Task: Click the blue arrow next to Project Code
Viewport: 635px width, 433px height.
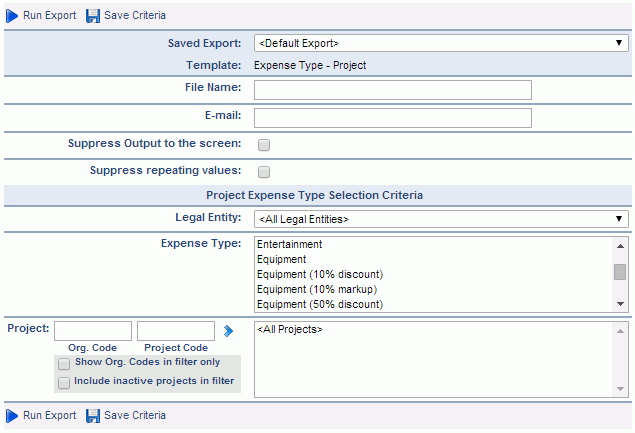Action: coord(228,331)
